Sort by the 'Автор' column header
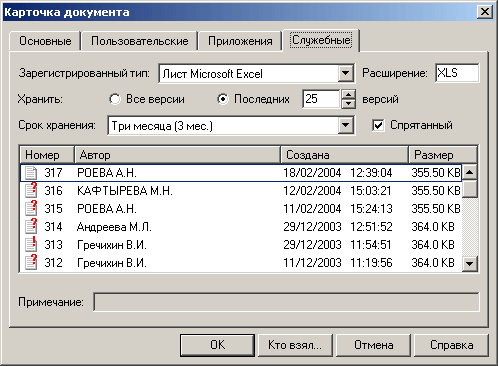The image size is (498, 366). pos(177,155)
